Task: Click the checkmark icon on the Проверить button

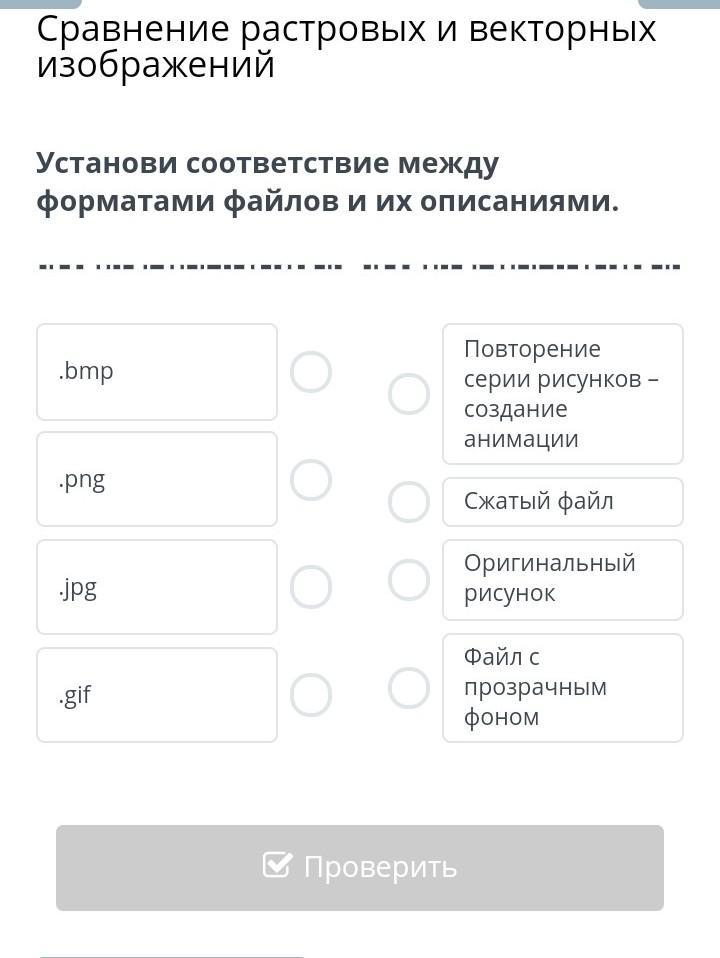Action: point(277,865)
